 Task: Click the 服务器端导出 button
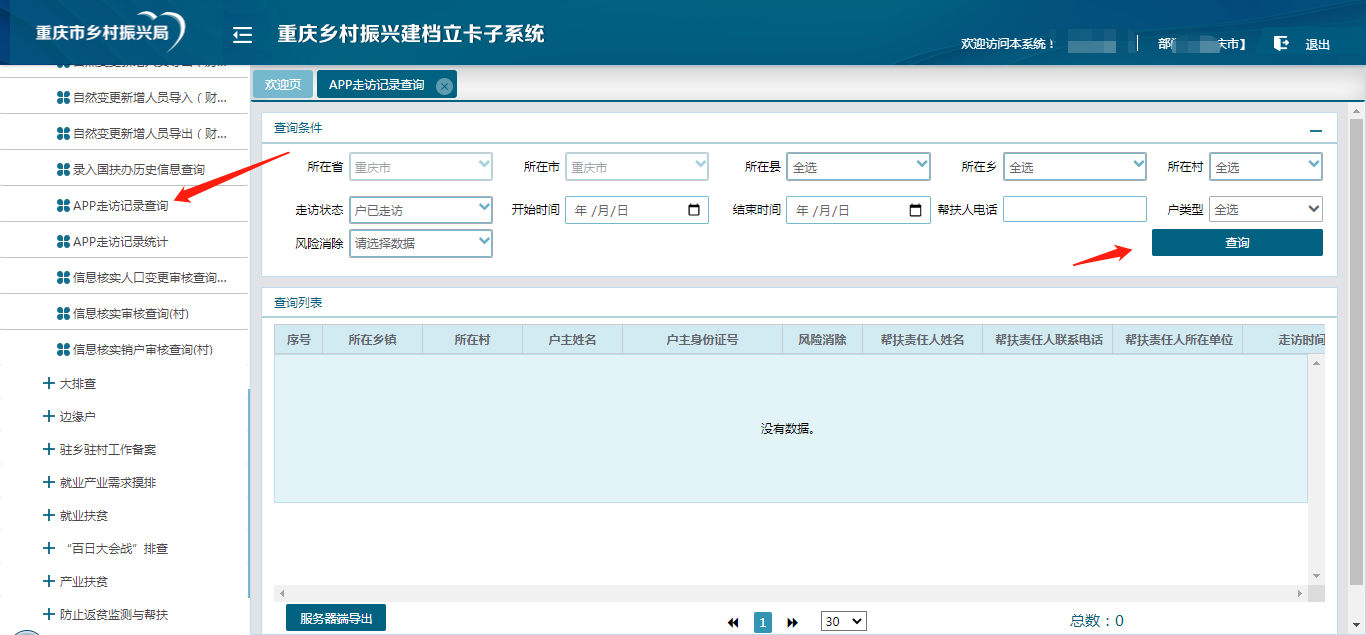[336, 619]
